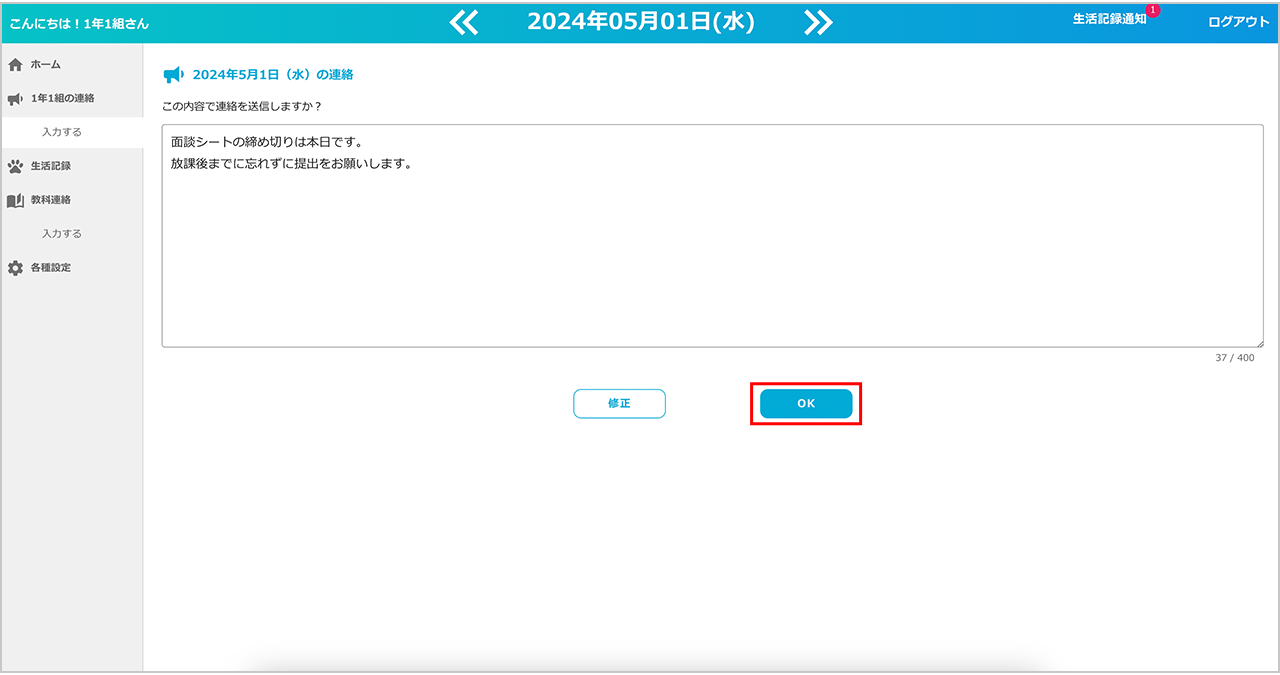Open 入力する under 1年1組の連絡
Screen dimensions: 1280x675
tap(62, 132)
